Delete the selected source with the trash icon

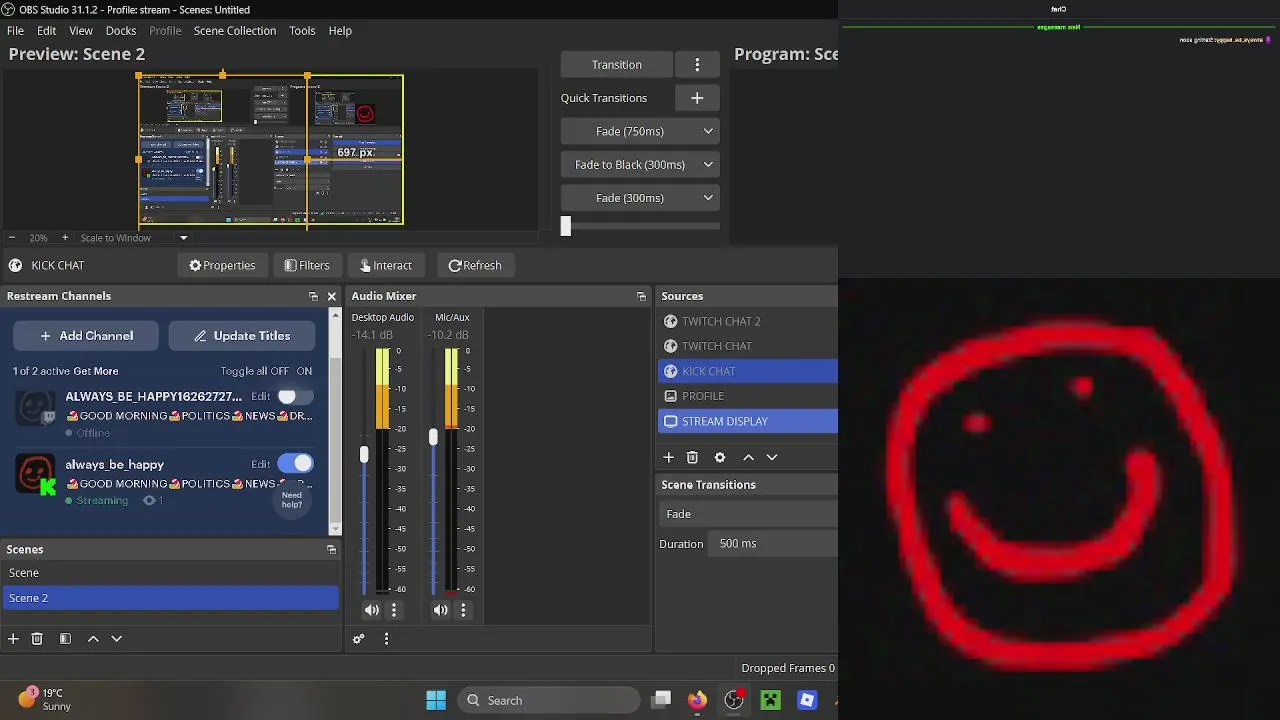point(692,457)
